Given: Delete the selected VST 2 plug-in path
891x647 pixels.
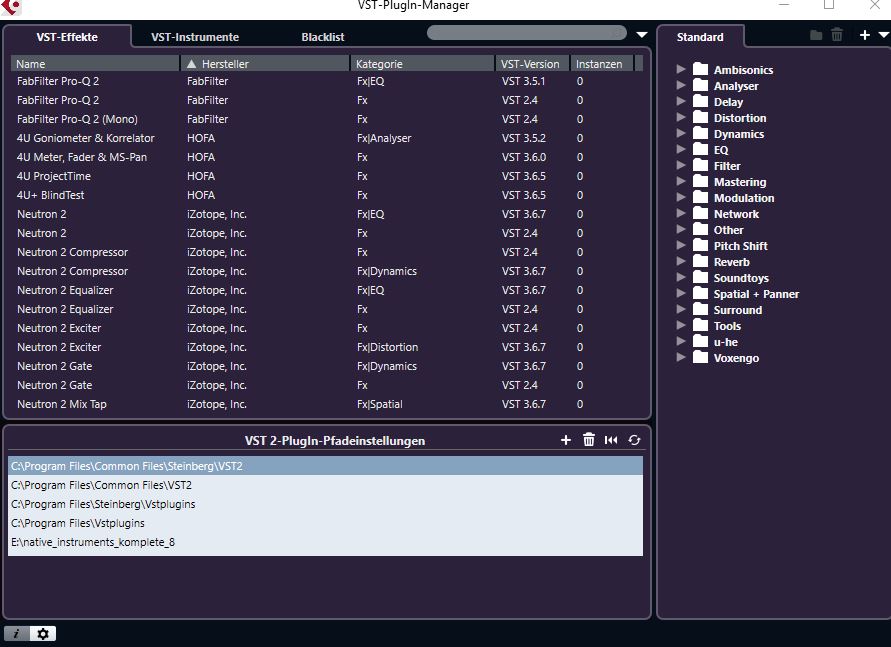Looking at the screenshot, I should coord(589,440).
